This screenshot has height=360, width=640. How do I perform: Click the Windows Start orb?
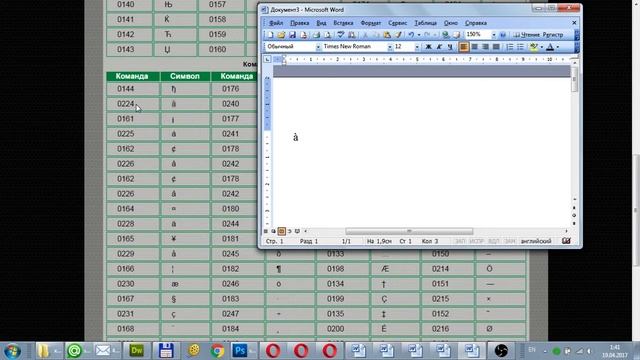12,351
